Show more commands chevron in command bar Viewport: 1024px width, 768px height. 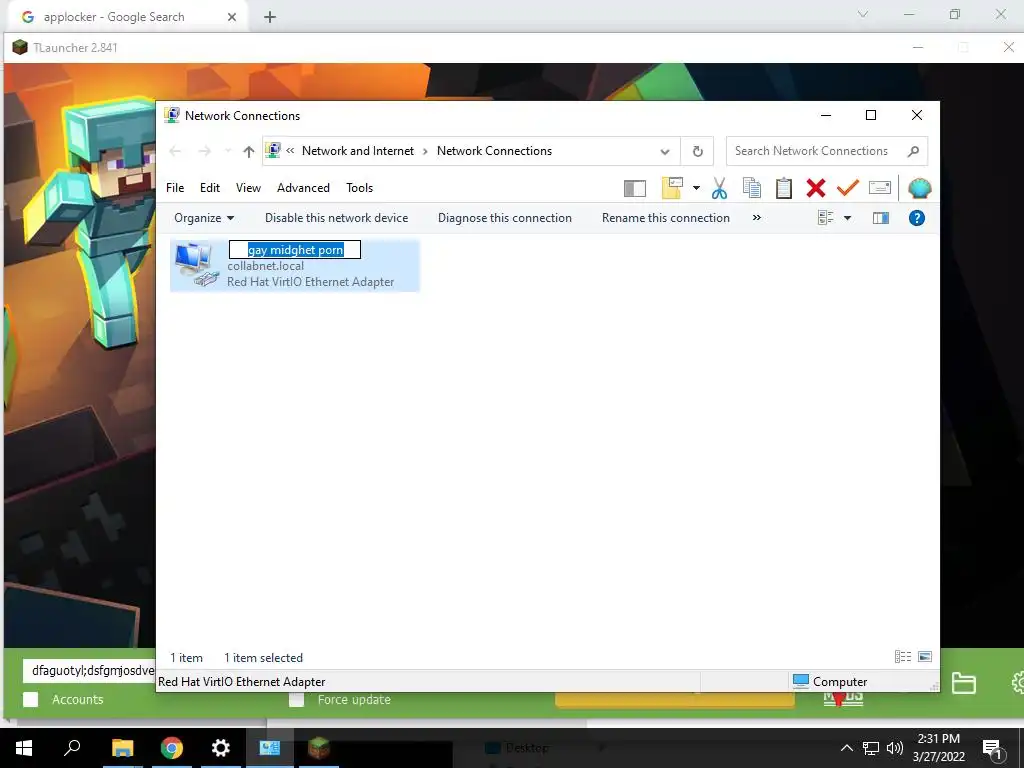click(756, 218)
